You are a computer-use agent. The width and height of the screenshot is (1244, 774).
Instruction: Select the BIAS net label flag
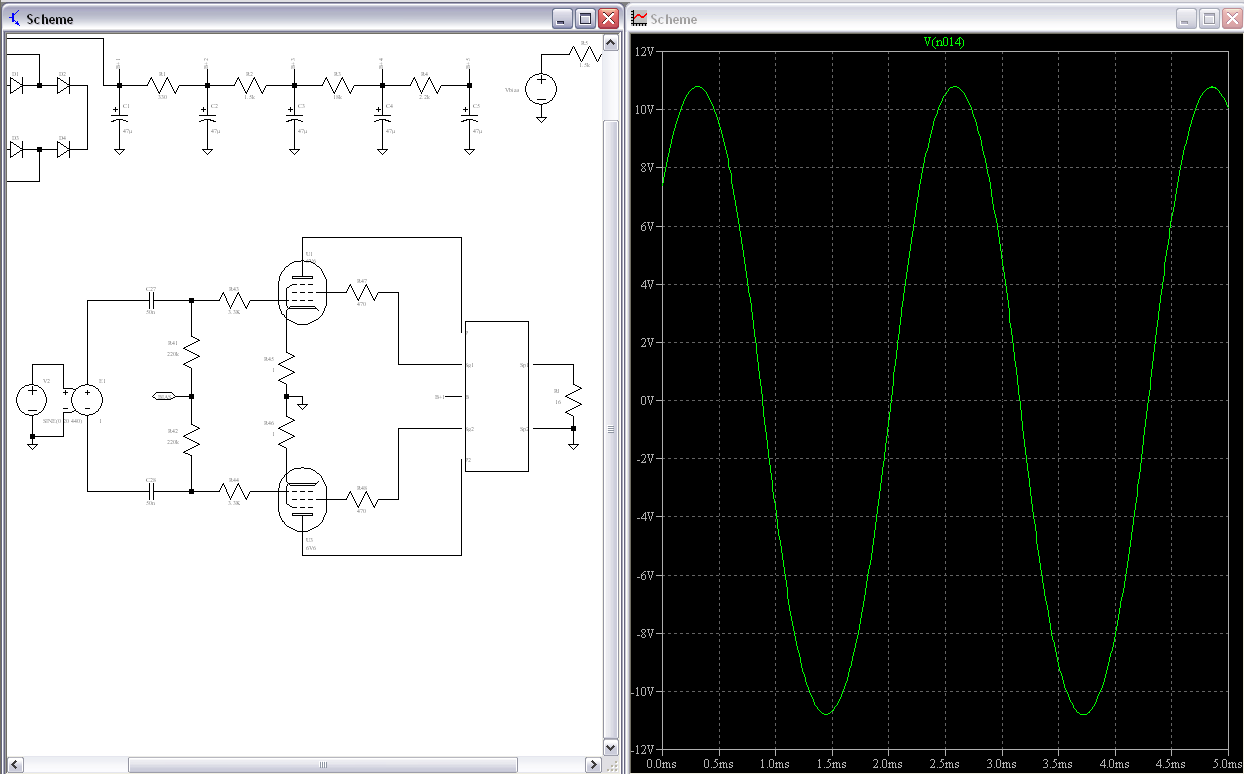pos(164,396)
